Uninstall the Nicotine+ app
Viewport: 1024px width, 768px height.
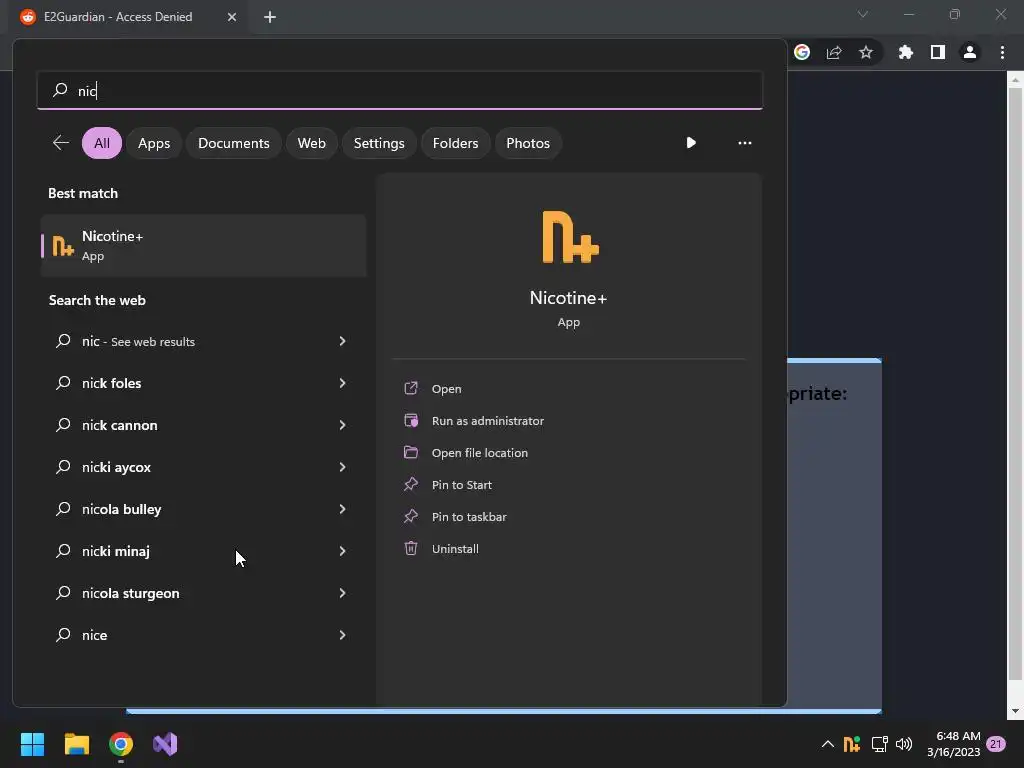(x=455, y=549)
